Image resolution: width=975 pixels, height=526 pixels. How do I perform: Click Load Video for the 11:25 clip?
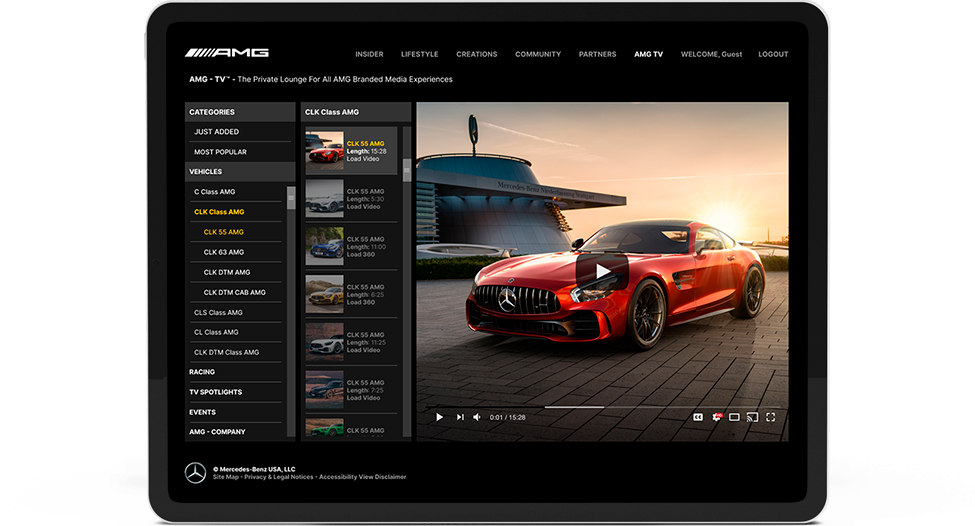(x=363, y=350)
